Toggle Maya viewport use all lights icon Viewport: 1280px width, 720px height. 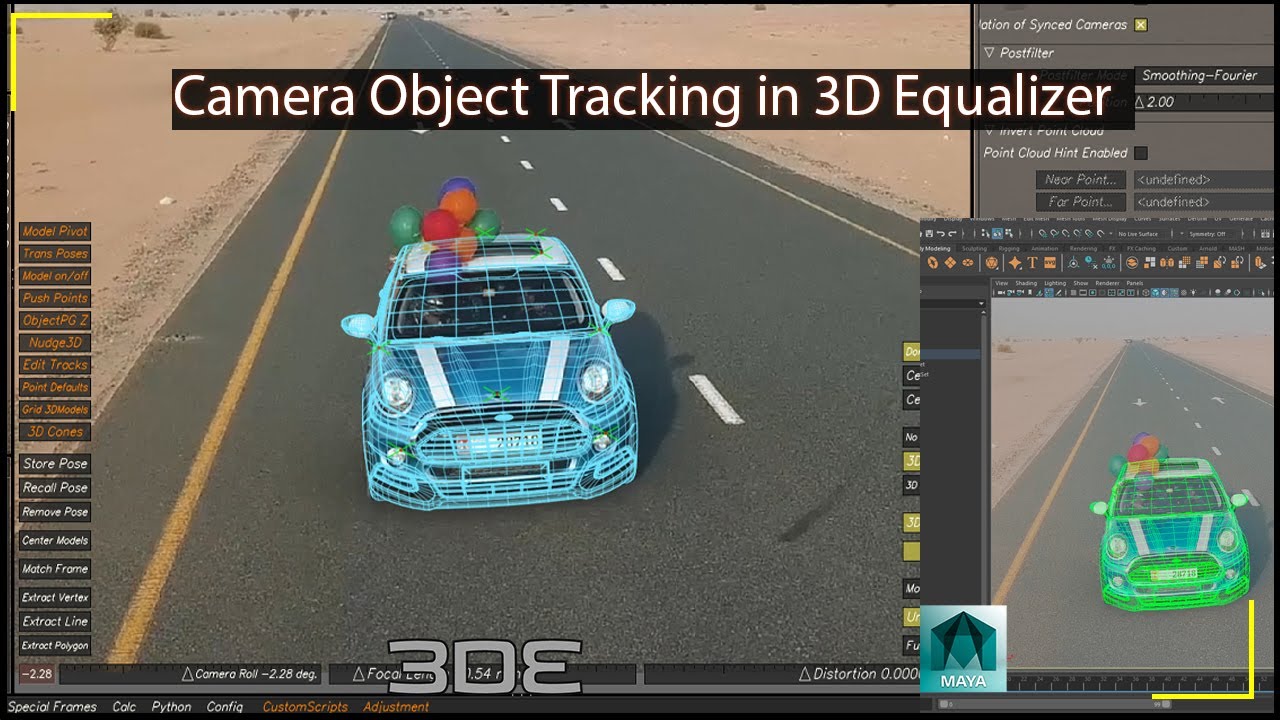1193,293
